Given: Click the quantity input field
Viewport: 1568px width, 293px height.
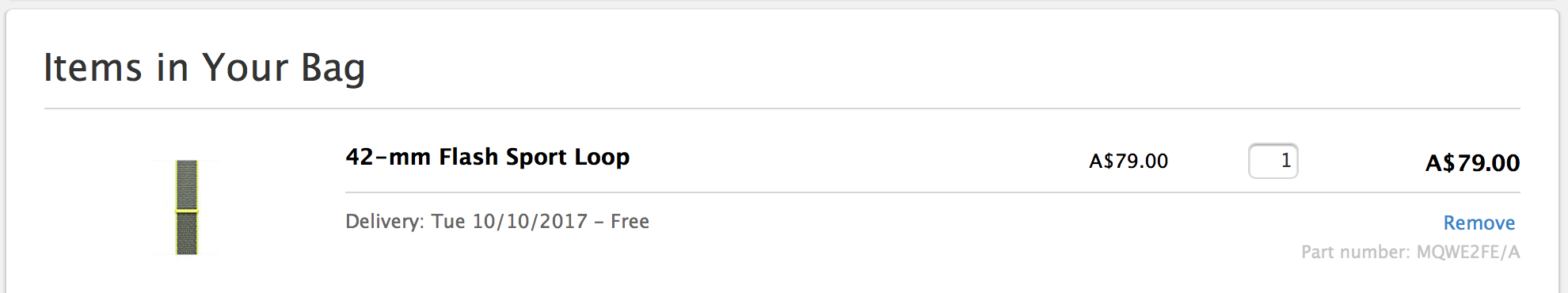Looking at the screenshot, I should pos(1273,161).
